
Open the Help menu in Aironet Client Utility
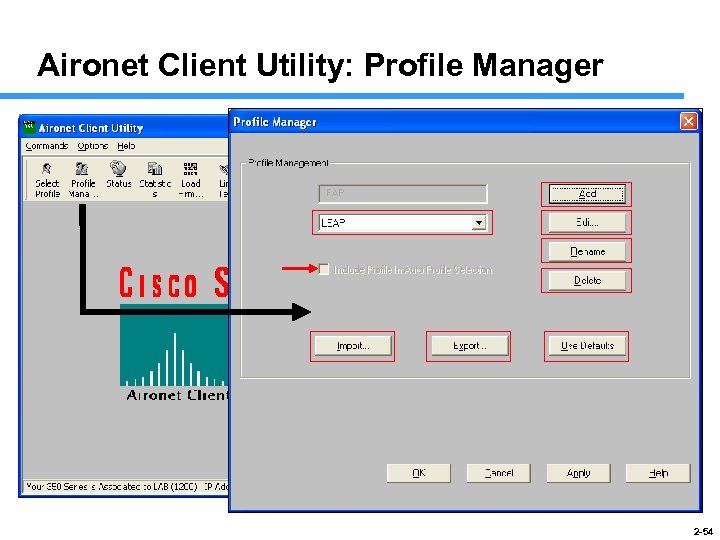coord(126,146)
